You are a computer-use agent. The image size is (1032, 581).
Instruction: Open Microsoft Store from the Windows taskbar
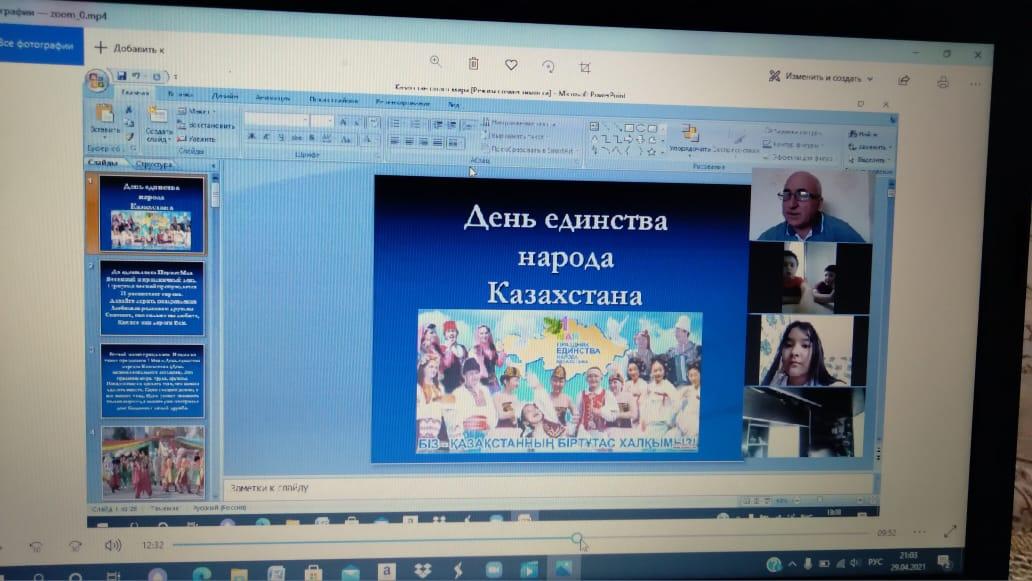click(313, 572)
